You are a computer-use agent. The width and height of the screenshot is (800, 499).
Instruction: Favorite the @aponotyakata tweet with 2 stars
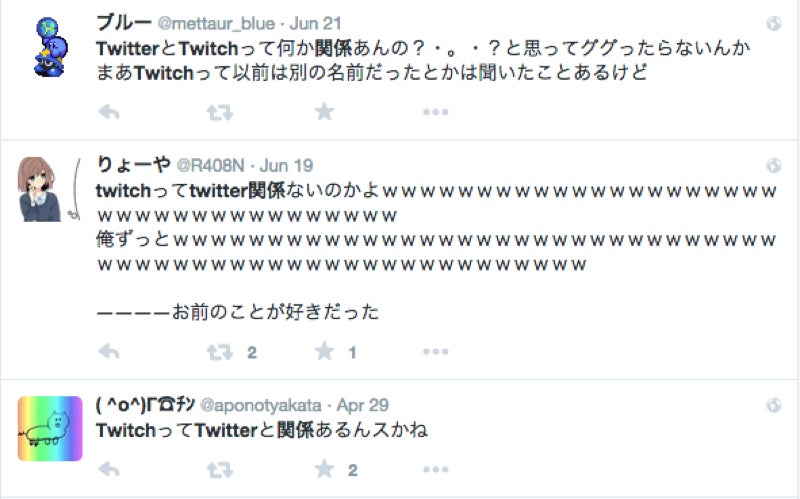(324, 469)
